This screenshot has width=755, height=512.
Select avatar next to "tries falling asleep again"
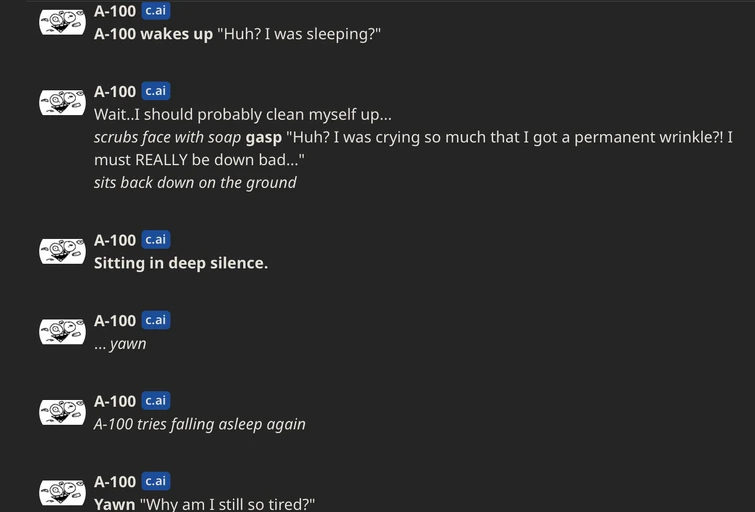coord(62,412)
